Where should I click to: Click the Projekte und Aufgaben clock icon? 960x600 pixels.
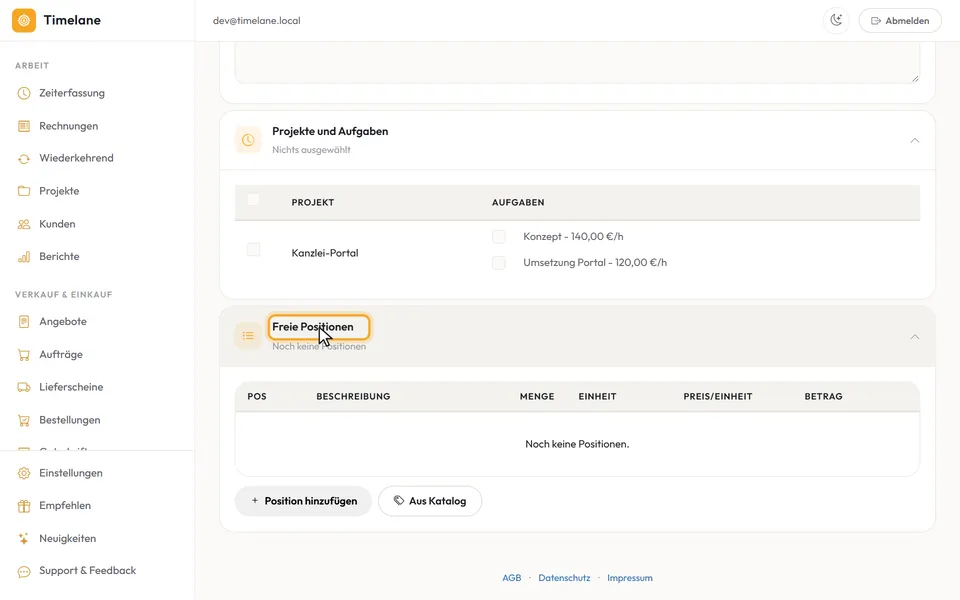tap(248, 140)
